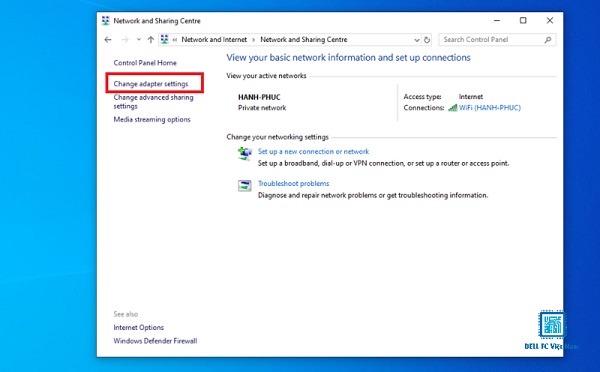Open the Network and Internet breadcrumb
Viewport: 600px width, 372px height.
point(214,40)
